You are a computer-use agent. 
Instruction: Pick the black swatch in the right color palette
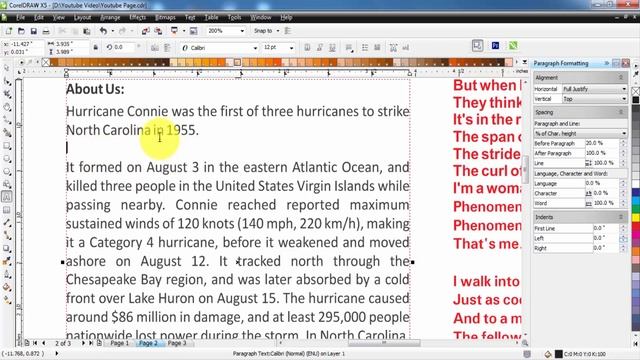636,100
